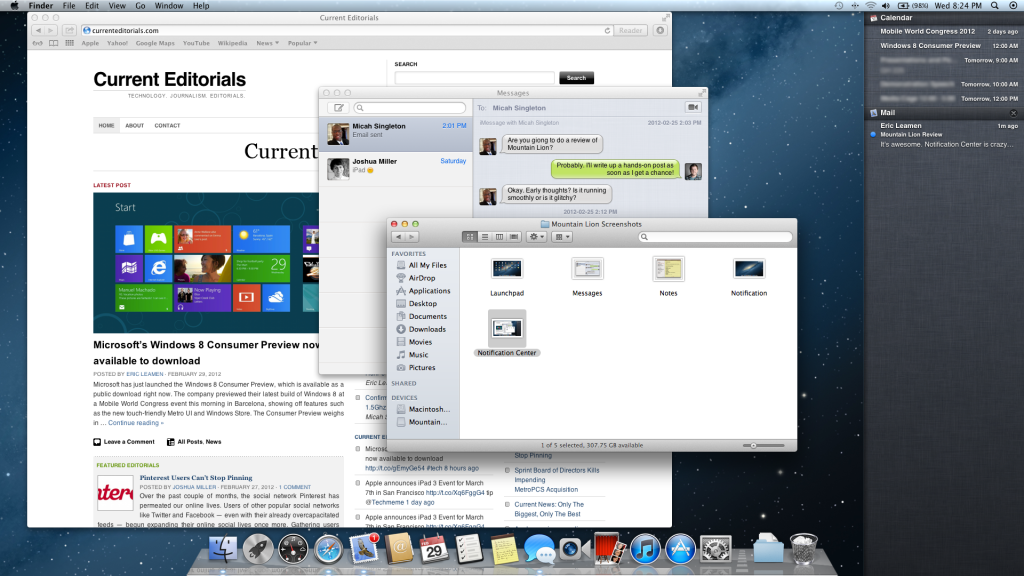Open the Go menu in menu bar

point(140,6)
